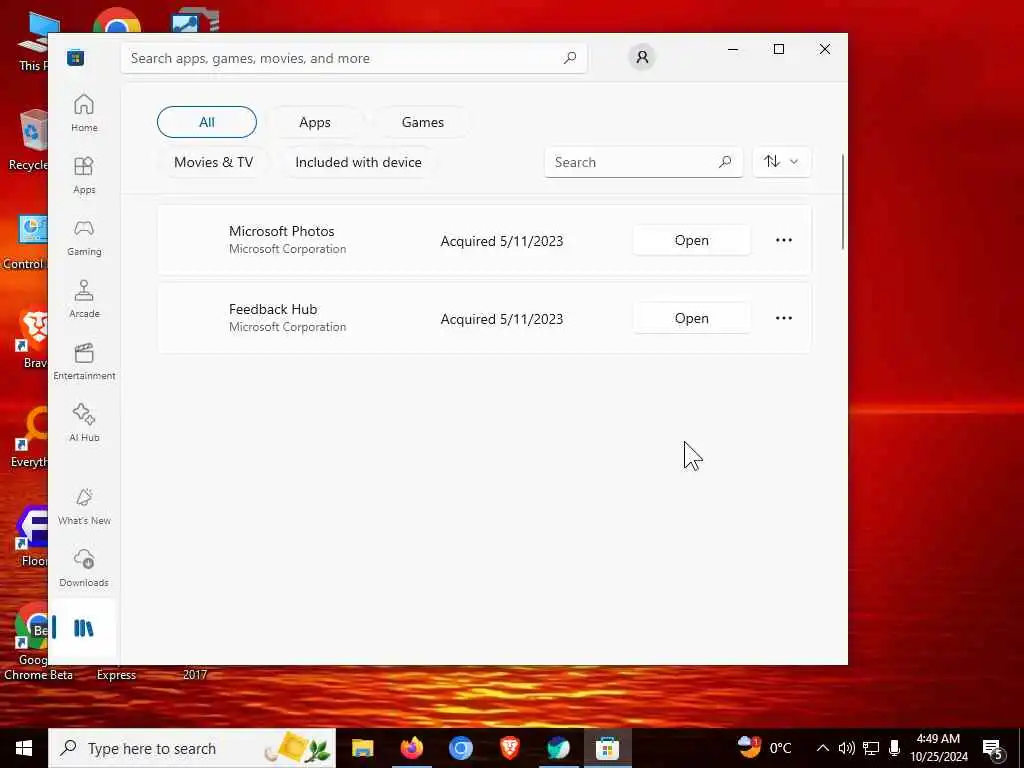Click the user profile account icon
Viewport: 1024px width, 768px height.
642,57
